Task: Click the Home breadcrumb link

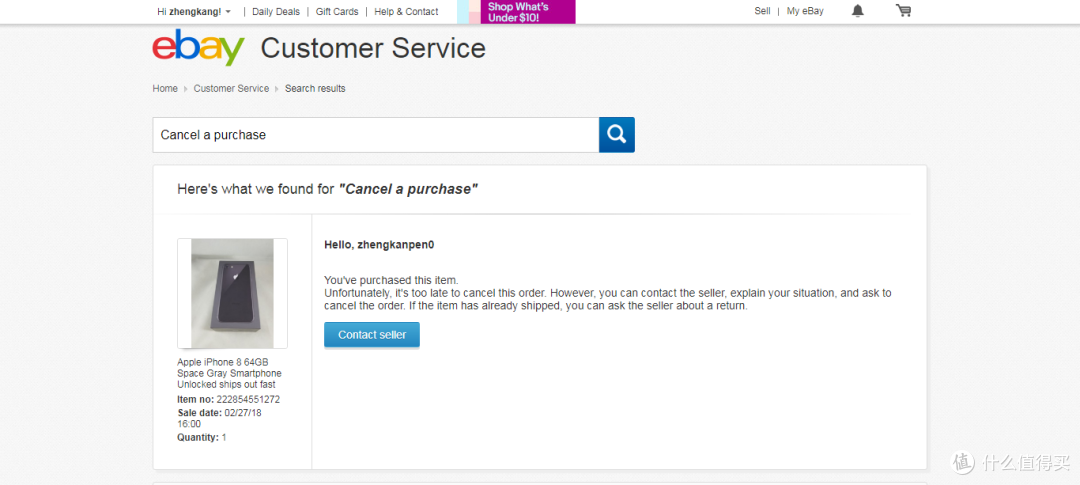Action: (x=165, y=89)
